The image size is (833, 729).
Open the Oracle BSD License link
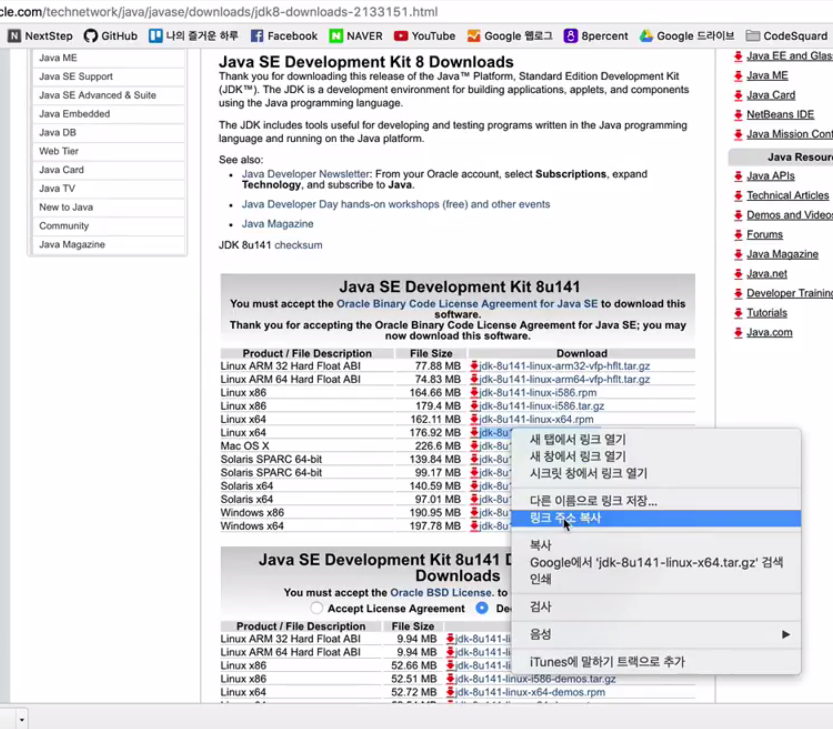coord(440,592)
